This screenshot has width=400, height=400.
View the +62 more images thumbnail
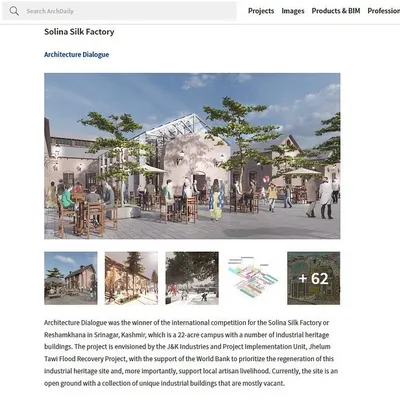(x=313, y=278)
